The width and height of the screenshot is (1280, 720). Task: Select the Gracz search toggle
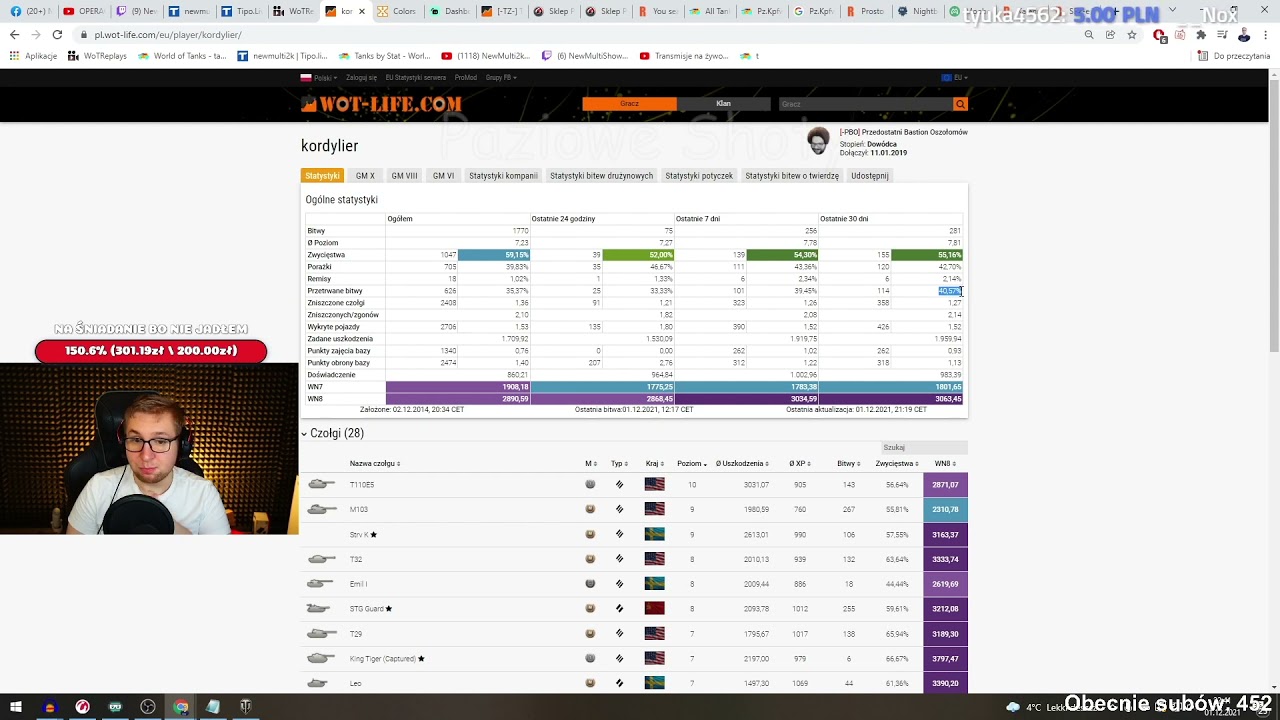629,104
